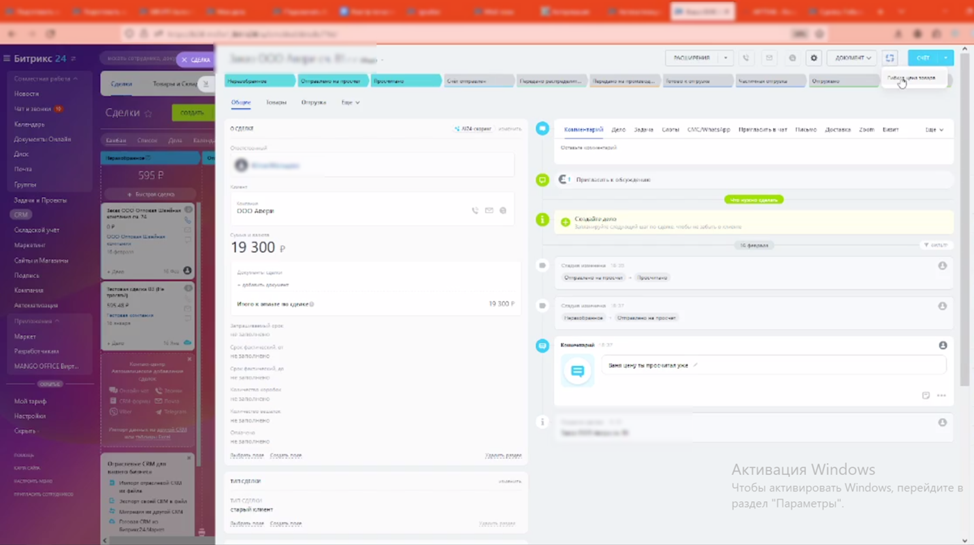
Task: Click the green chat icon beside invite row
Action: 542,180
